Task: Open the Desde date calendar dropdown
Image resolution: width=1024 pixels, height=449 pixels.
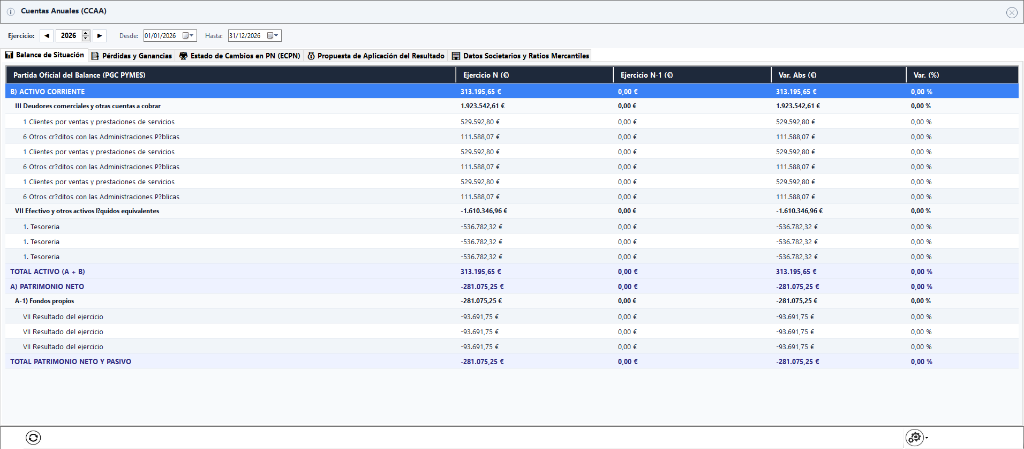Action: tap(189, 35)
